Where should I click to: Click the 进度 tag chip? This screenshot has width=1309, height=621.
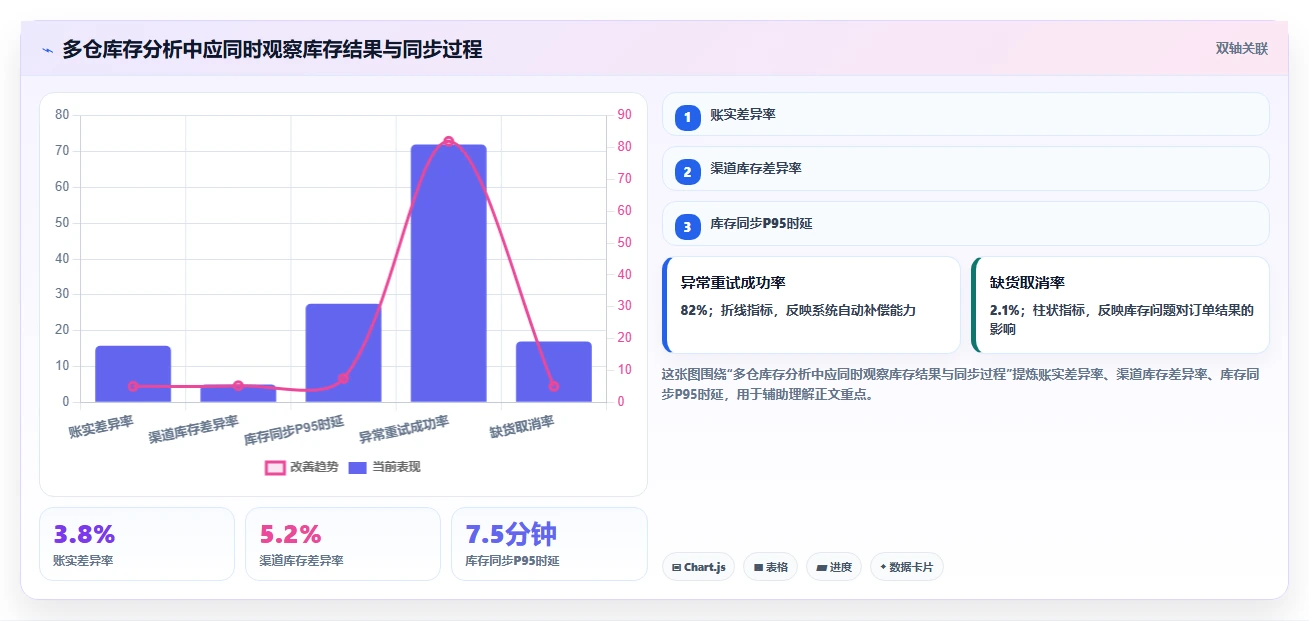click(x=833, y=567)
